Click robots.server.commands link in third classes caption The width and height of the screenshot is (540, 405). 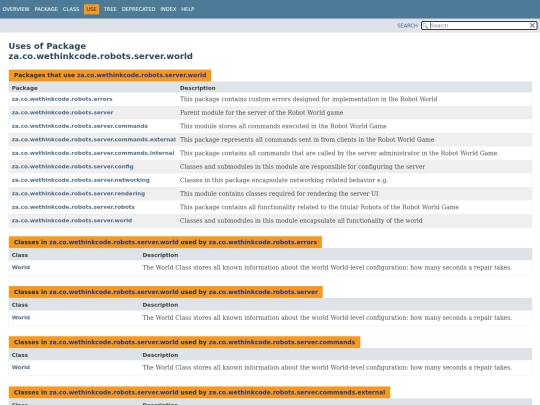pos(282,342)
